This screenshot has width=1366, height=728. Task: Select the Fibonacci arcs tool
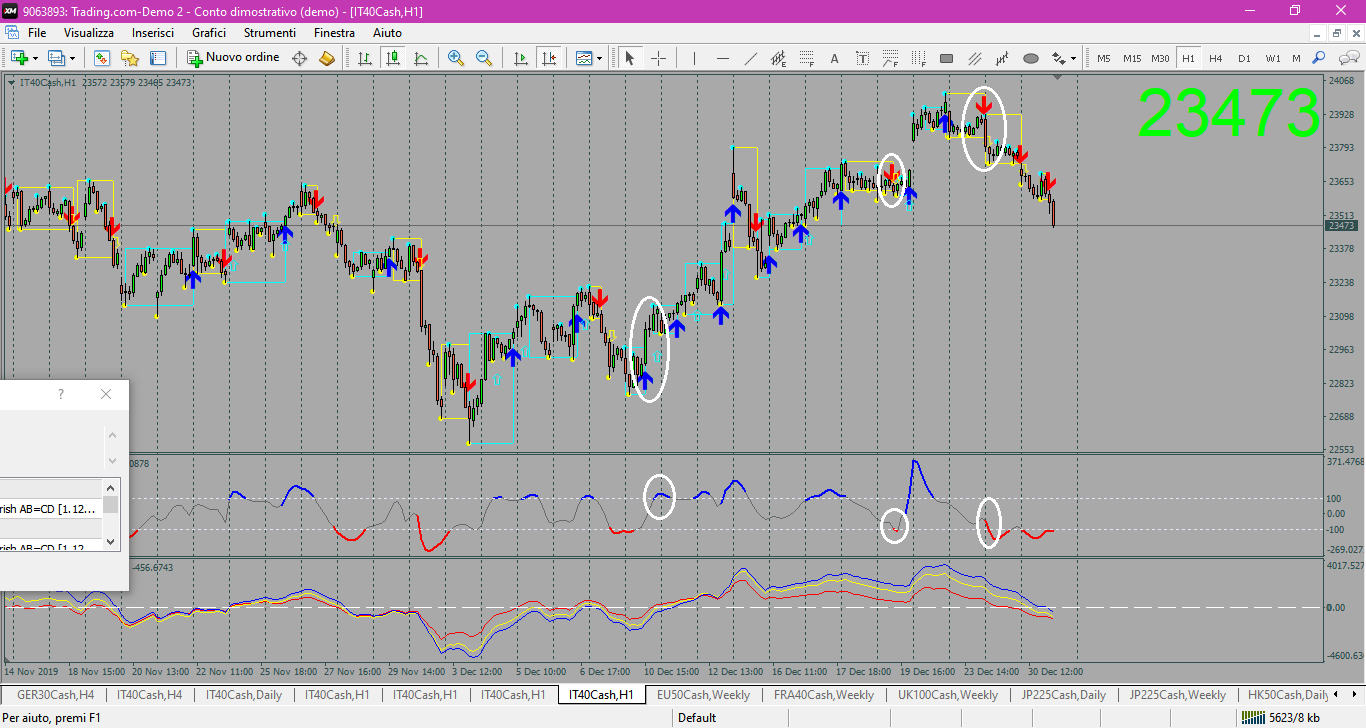891,58
